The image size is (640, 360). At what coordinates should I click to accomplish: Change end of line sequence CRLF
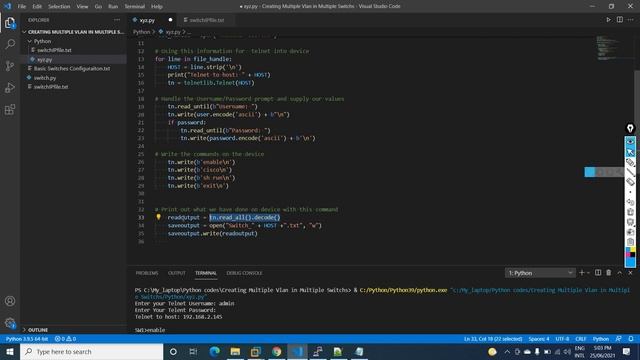click(580, 339)
